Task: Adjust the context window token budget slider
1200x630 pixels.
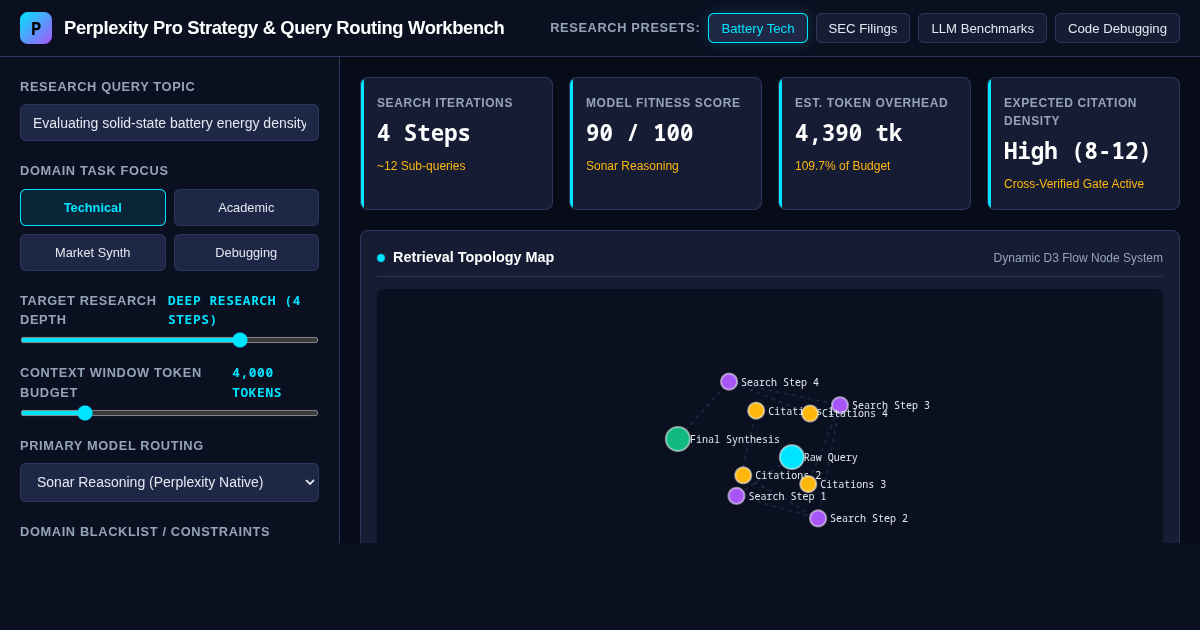Action: click(x=169, y=413)
